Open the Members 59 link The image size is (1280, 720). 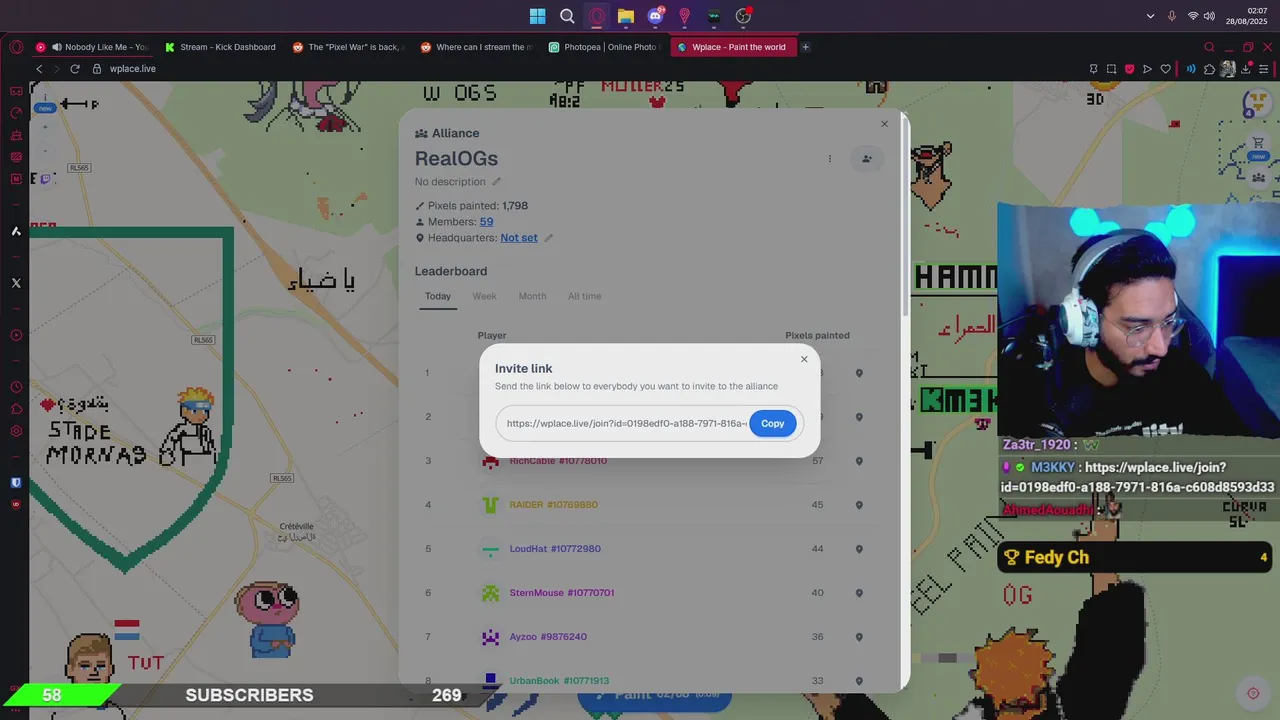click(x=486, y=222)
